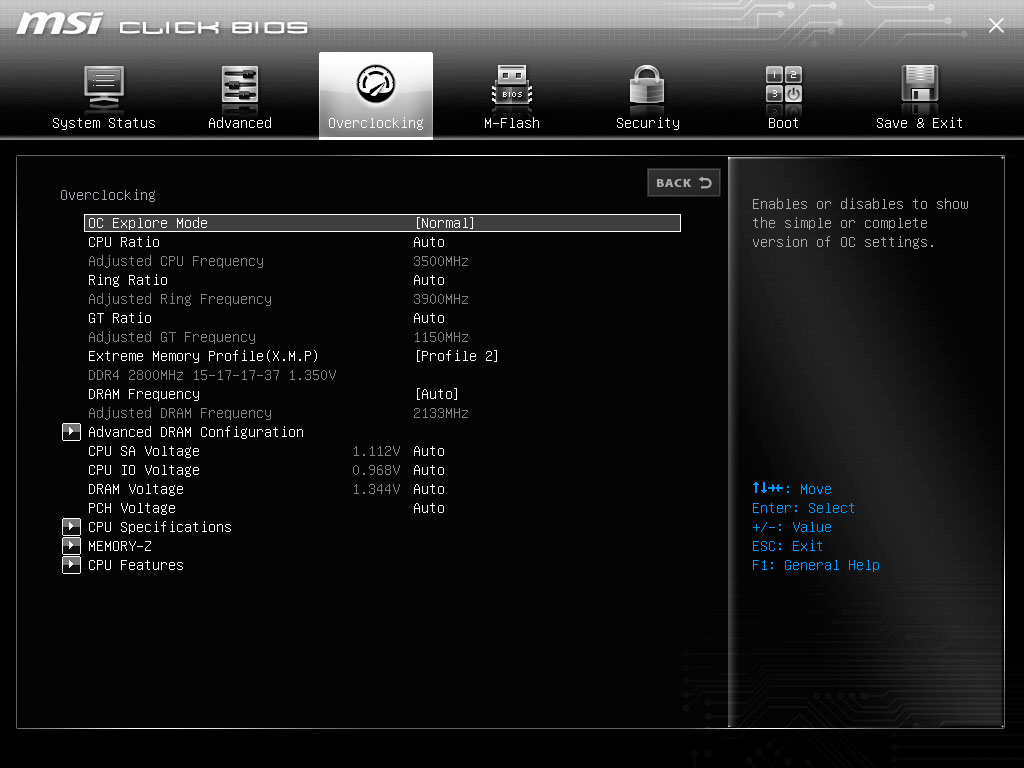Click the BACK button
Screen dimensions: 1024x768
point(684,183)
